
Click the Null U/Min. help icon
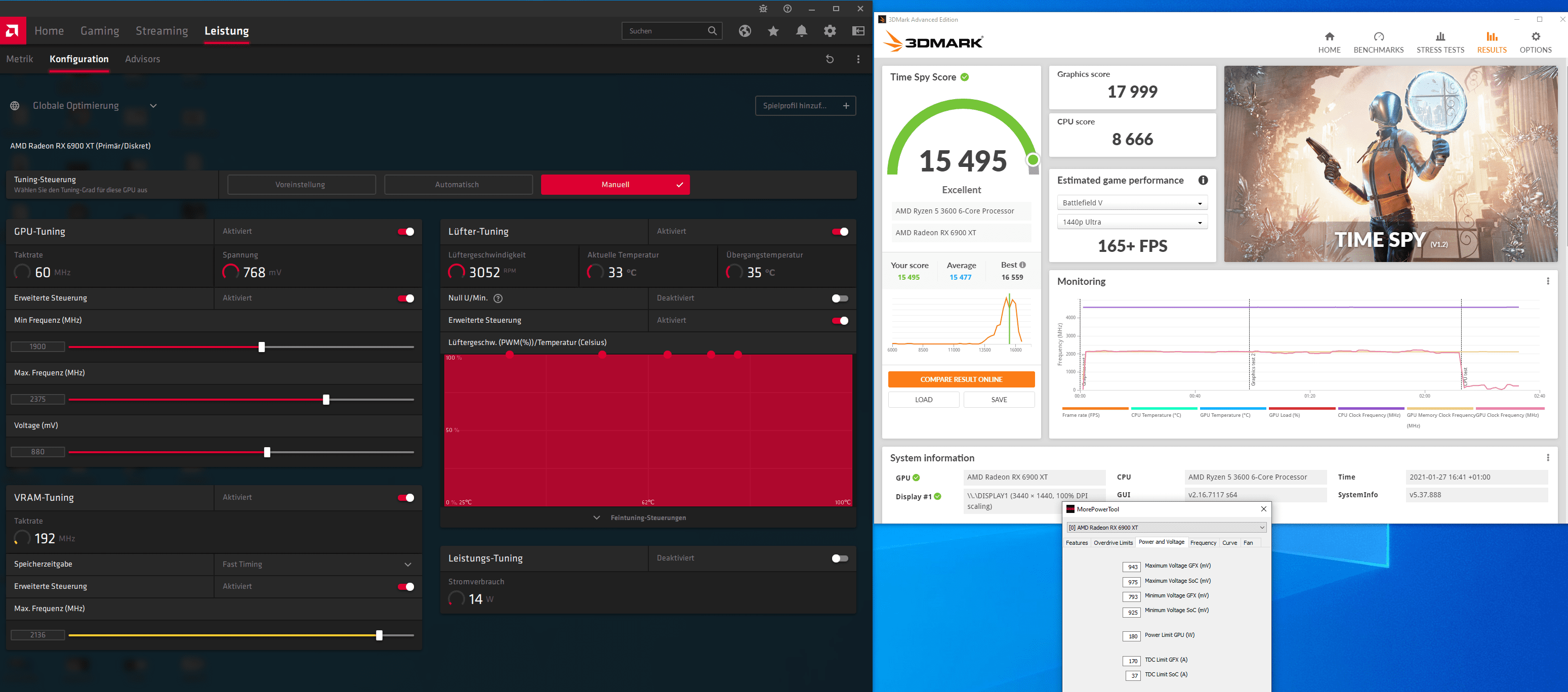coord(498,298)
